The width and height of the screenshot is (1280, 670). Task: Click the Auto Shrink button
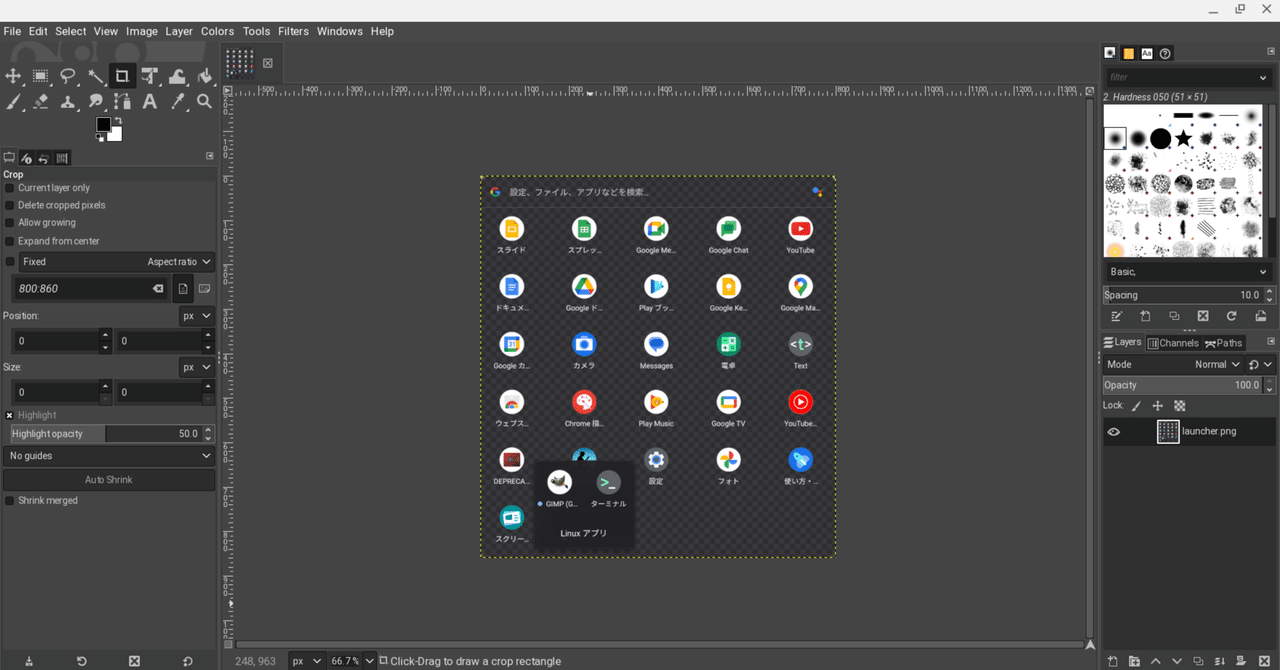coord(109,480)
